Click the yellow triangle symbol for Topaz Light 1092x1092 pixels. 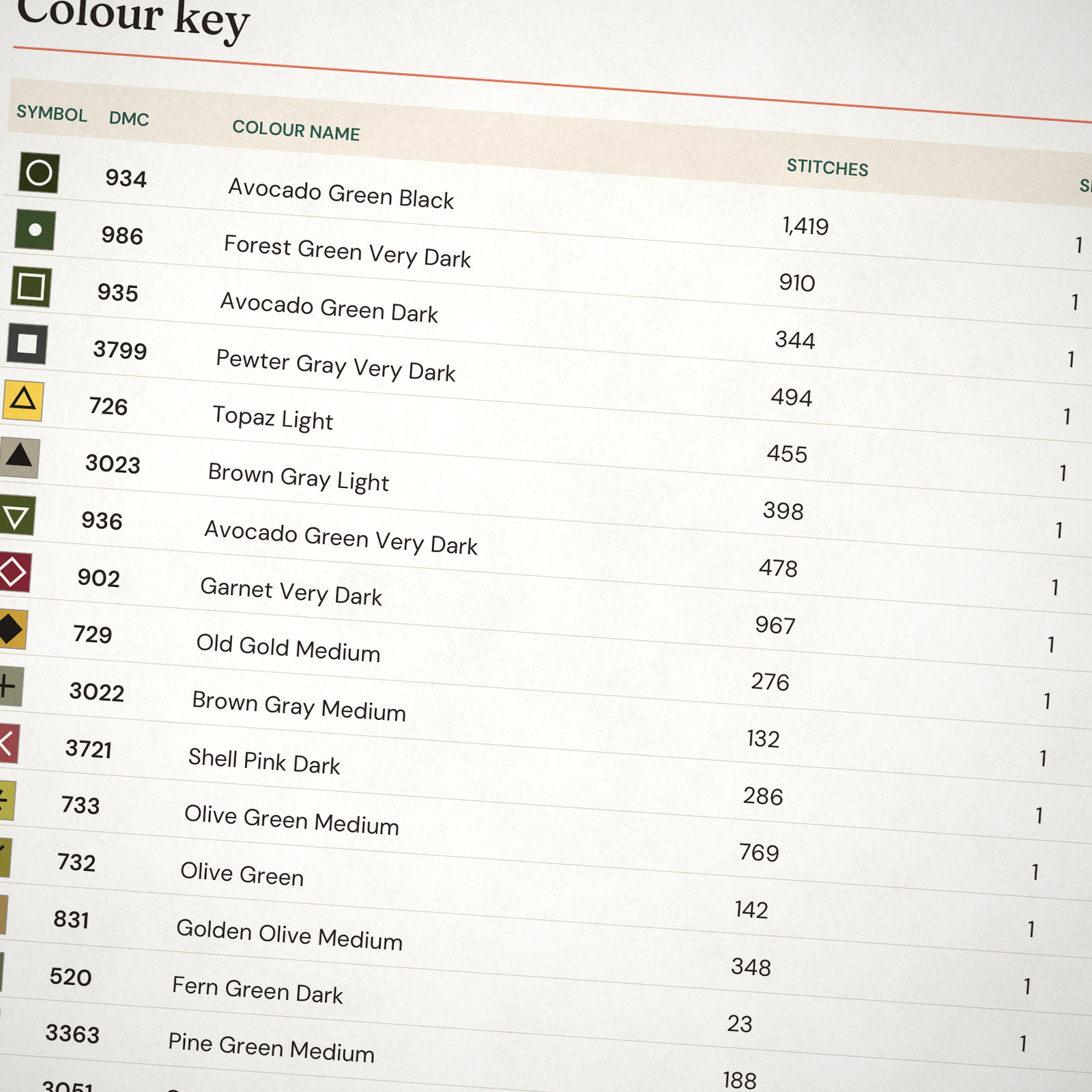tap(23, 400)
